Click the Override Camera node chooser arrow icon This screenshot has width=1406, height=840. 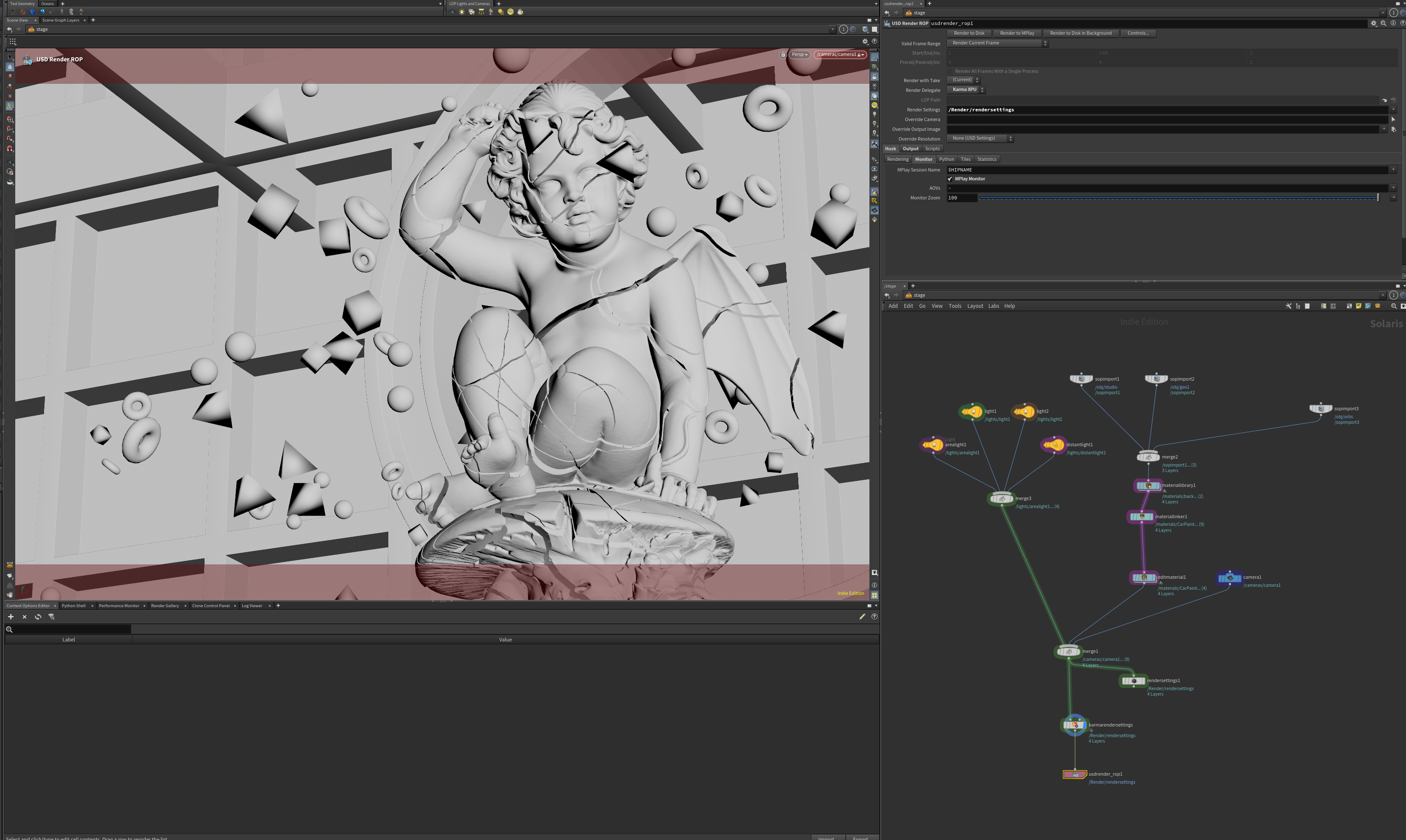(x=1393, y=119)
